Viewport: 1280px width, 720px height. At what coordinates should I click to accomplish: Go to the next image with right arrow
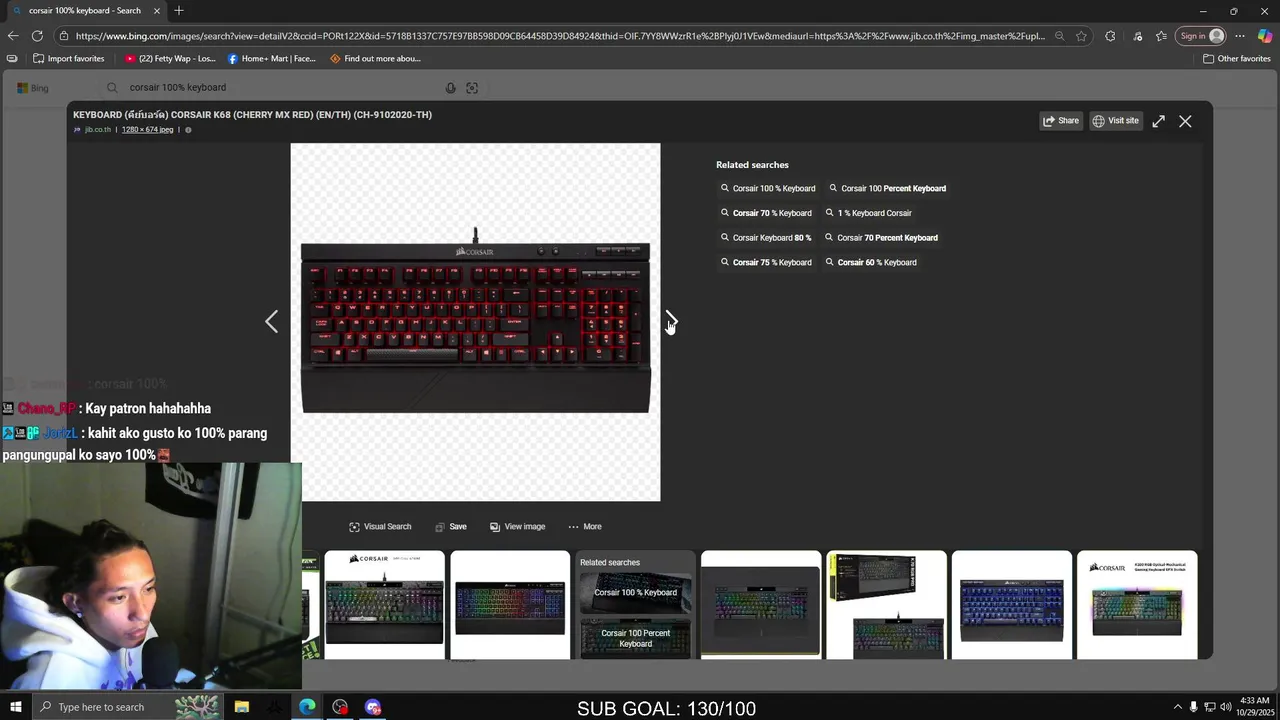tap(671, 321)
